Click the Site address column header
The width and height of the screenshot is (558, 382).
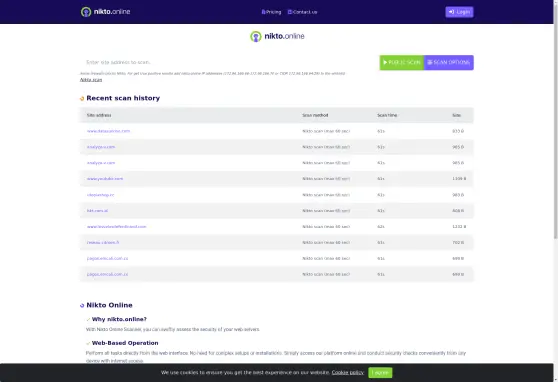(99, 115)
